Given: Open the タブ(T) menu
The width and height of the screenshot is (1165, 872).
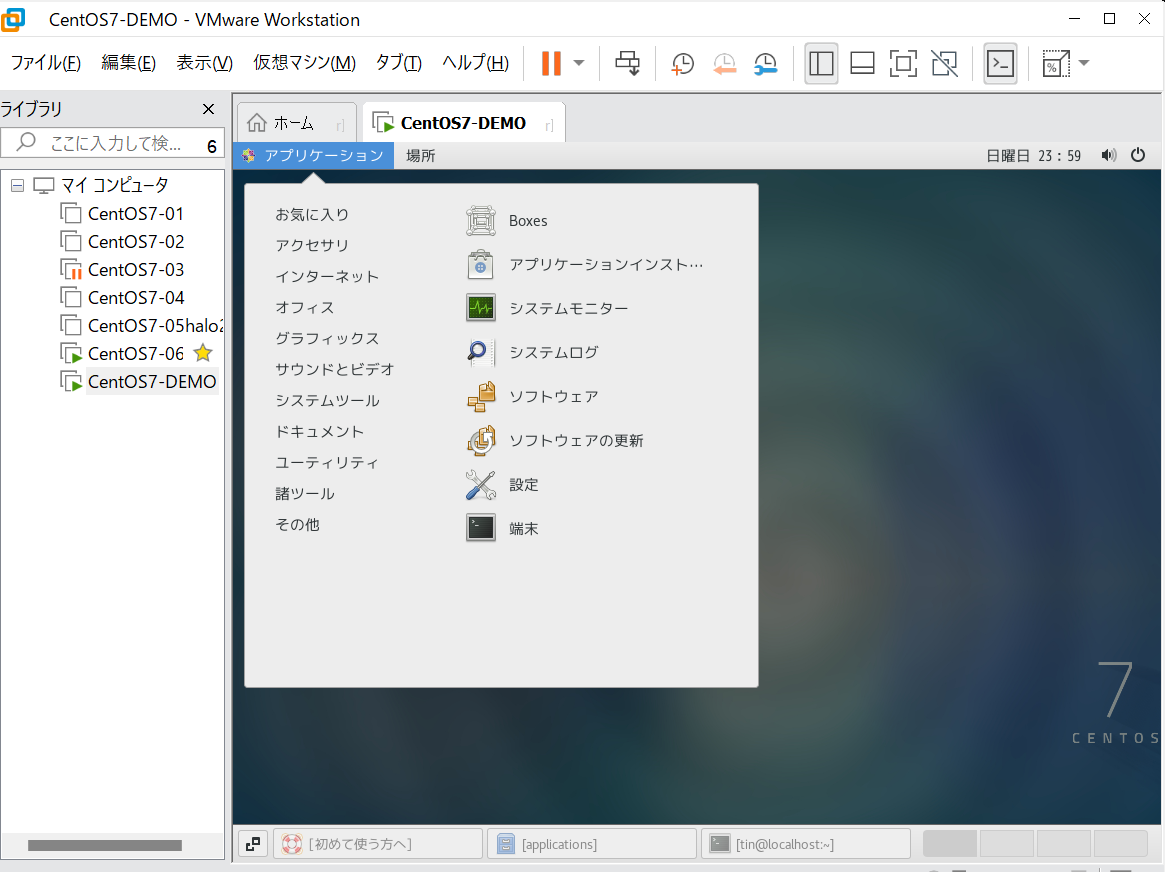Looking at the screenshot, I should click(x=398, y=63).
